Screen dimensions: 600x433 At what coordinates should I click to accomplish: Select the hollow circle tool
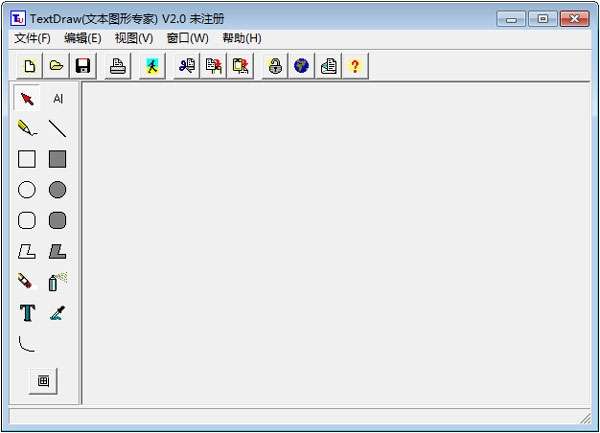27,189
